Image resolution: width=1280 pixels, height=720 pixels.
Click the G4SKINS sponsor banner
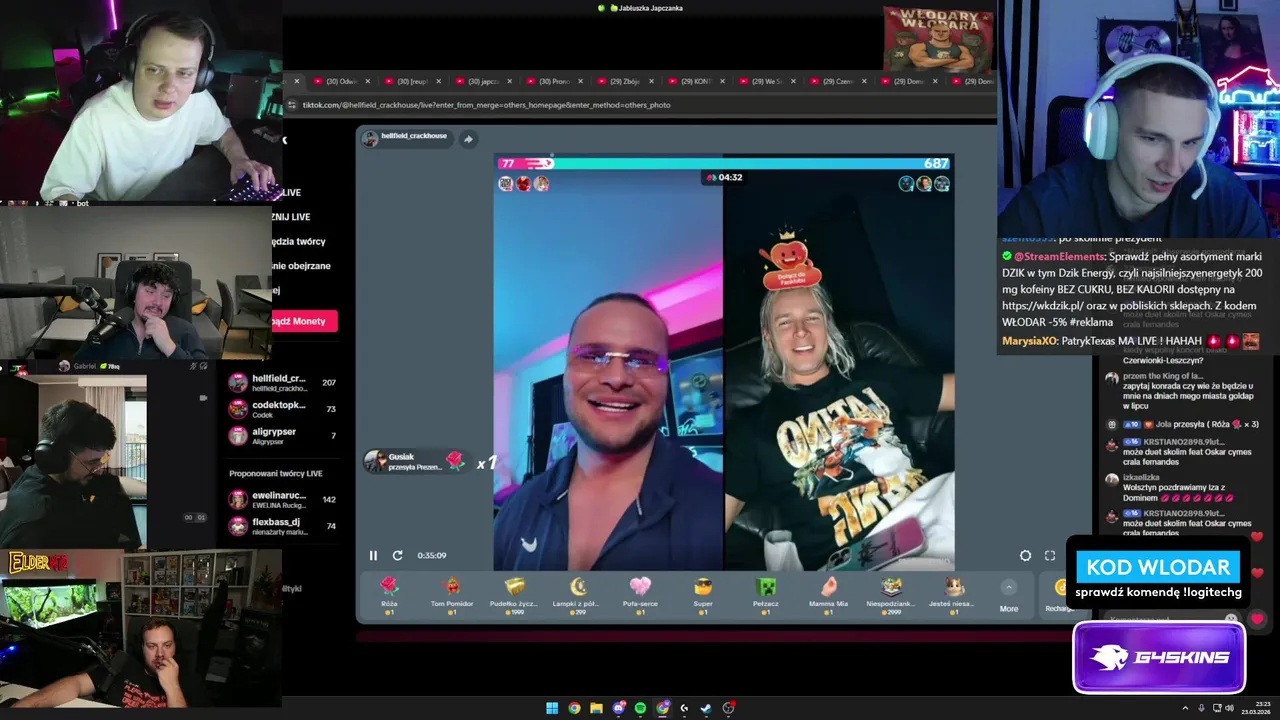point(1159,657)
